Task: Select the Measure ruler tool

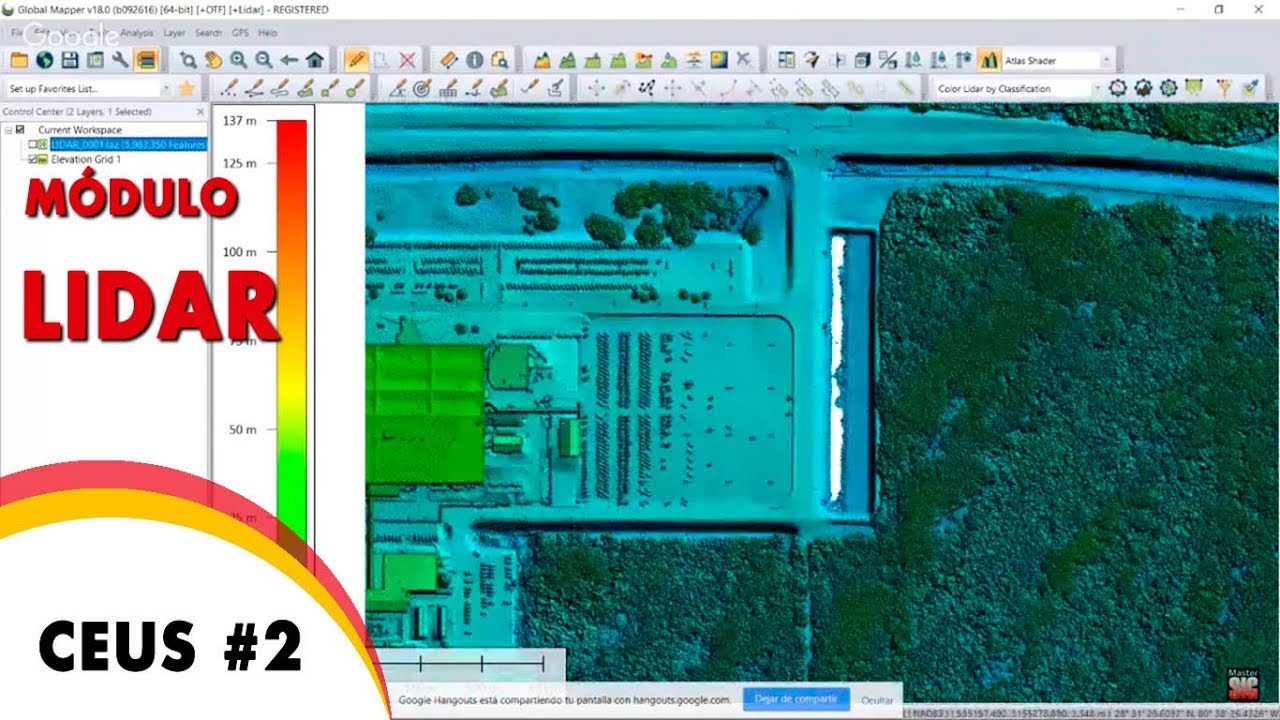Action: click(x=449, y=60)
